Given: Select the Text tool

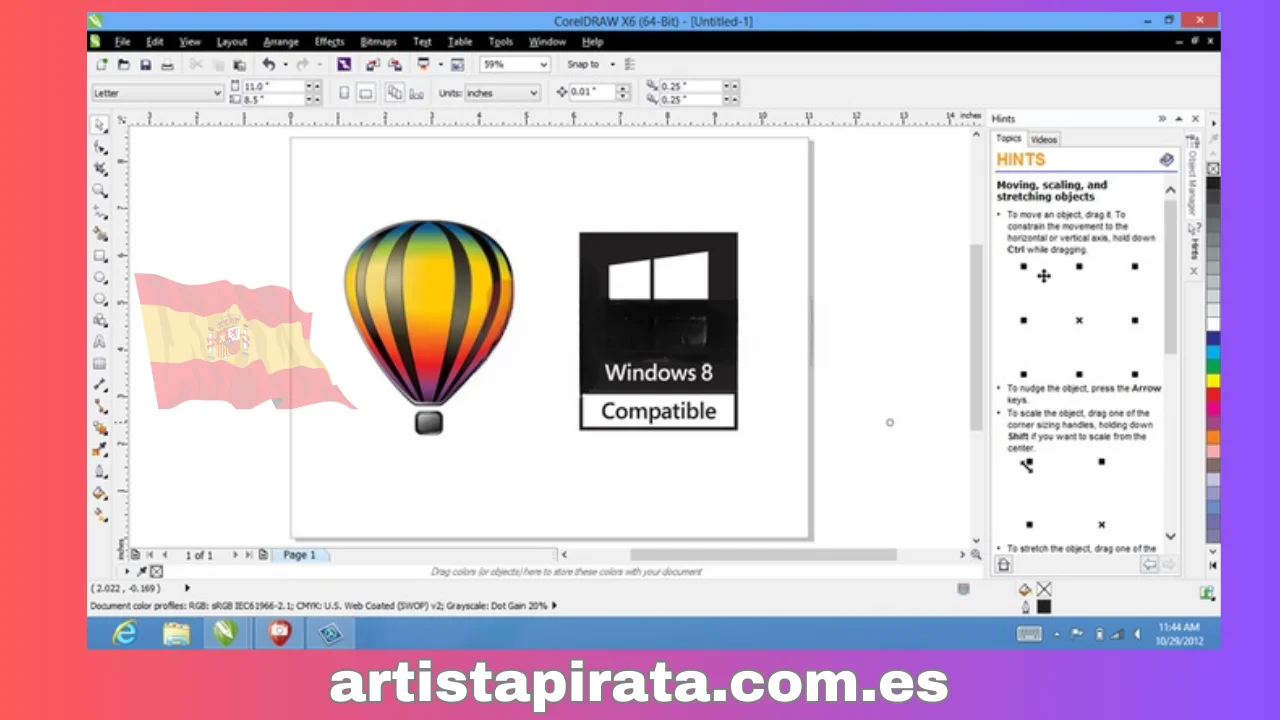Looking at the screenshot, I should [x=100, y=342].
